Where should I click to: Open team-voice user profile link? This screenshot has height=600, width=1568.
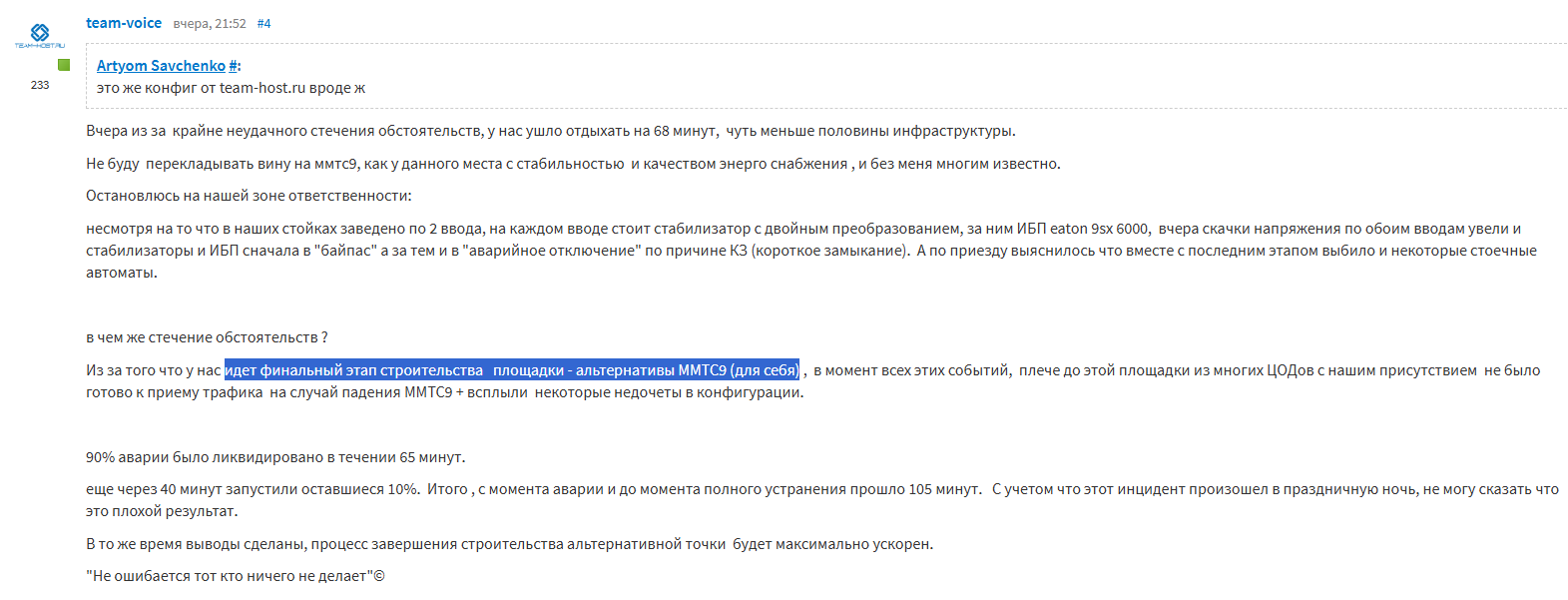point(124,23)
